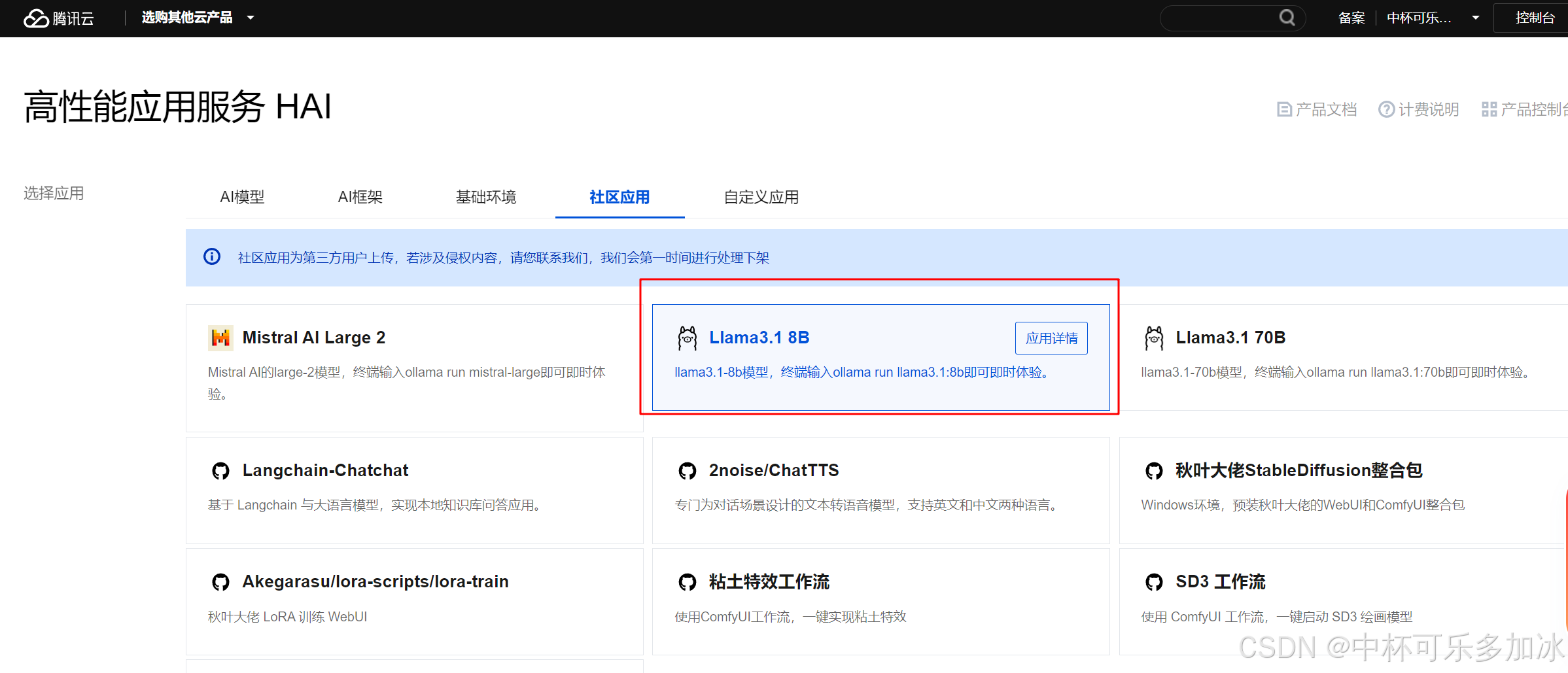Open 应用详情 for Llama3.1 8B

tap(1051, 338)
